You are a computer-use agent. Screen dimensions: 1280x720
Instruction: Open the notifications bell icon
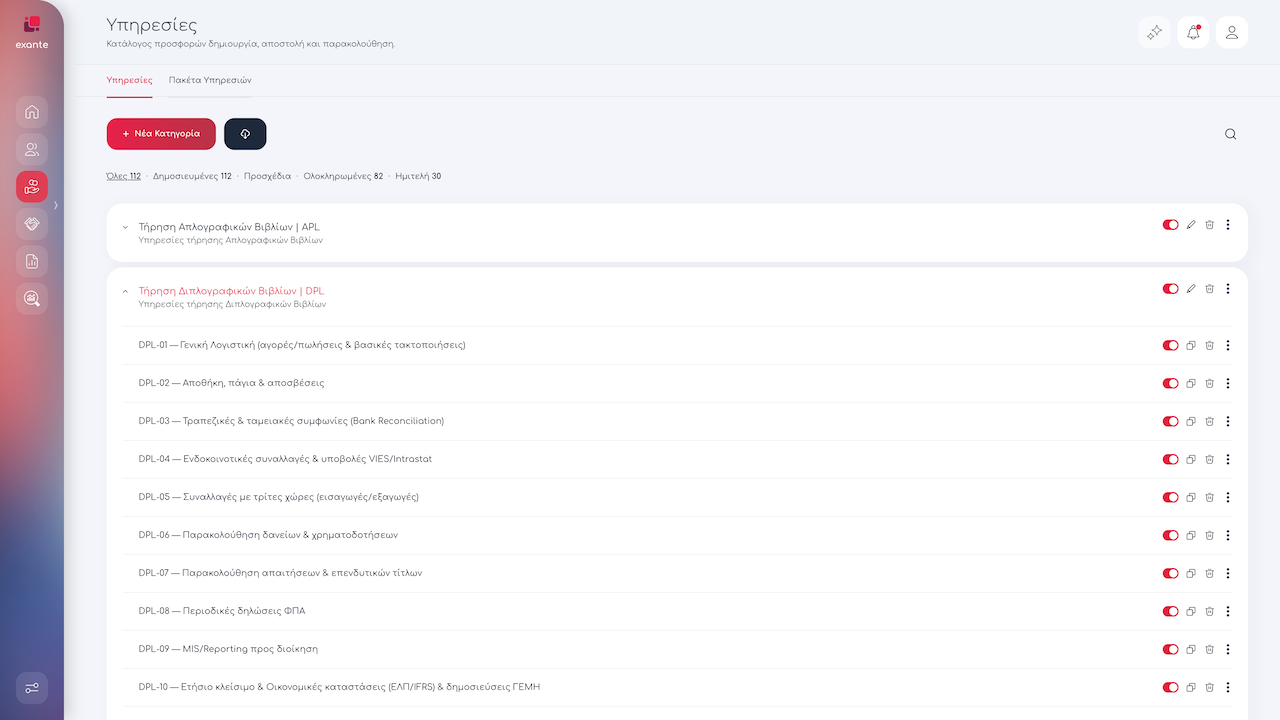(x=1193, y=33)
